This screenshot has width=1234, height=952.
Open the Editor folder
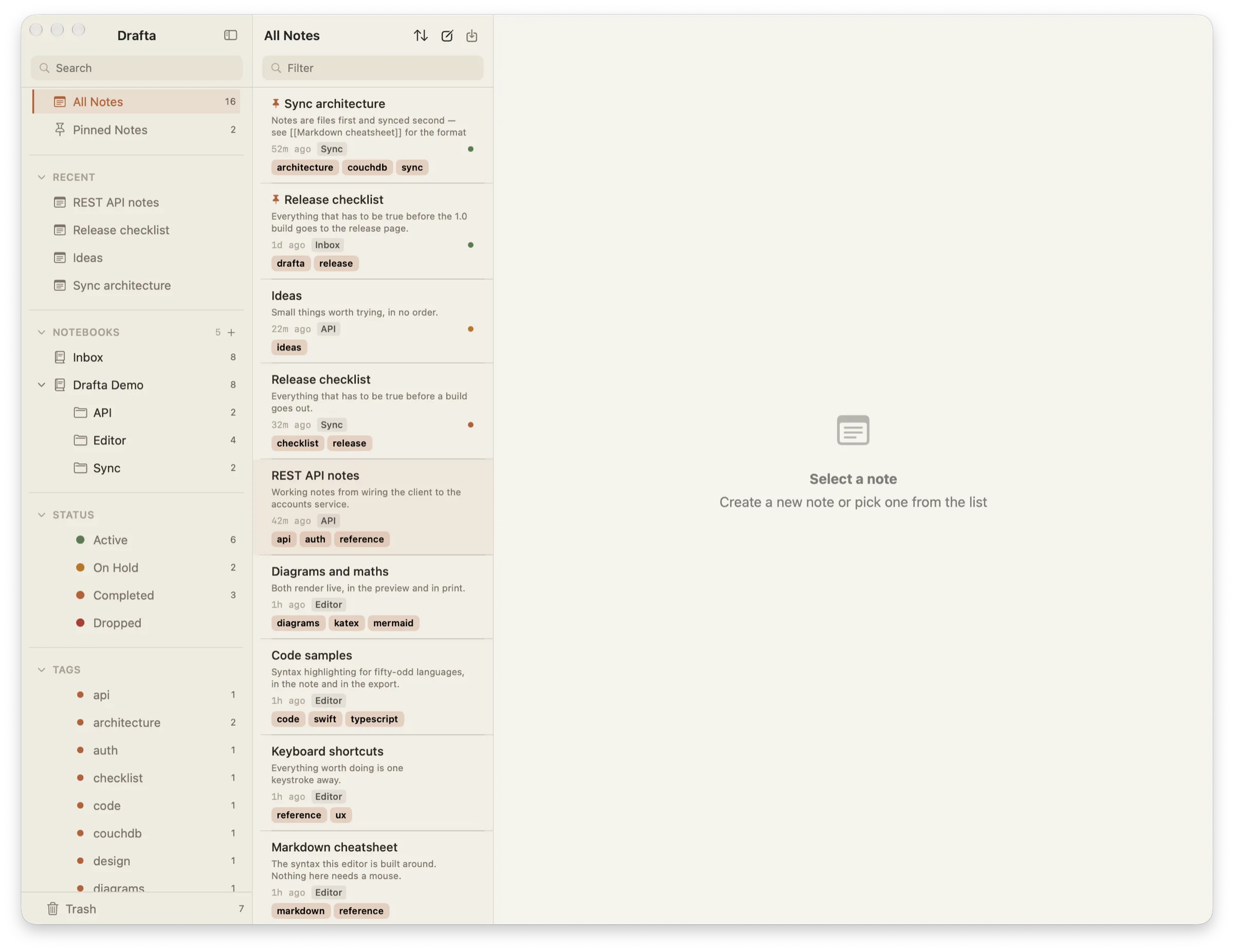point(136,440)
